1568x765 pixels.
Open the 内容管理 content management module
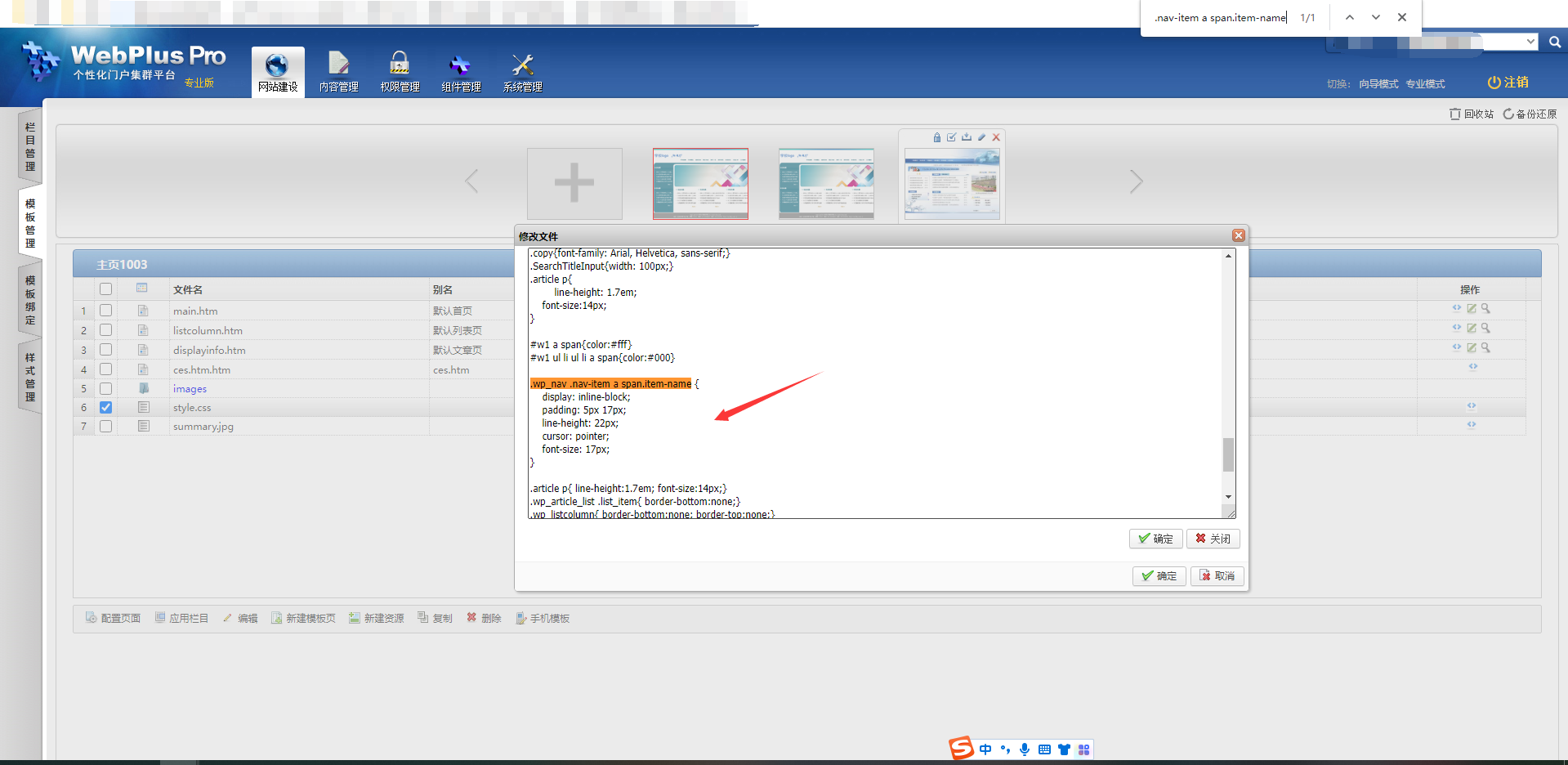click(x=338, y=72)
